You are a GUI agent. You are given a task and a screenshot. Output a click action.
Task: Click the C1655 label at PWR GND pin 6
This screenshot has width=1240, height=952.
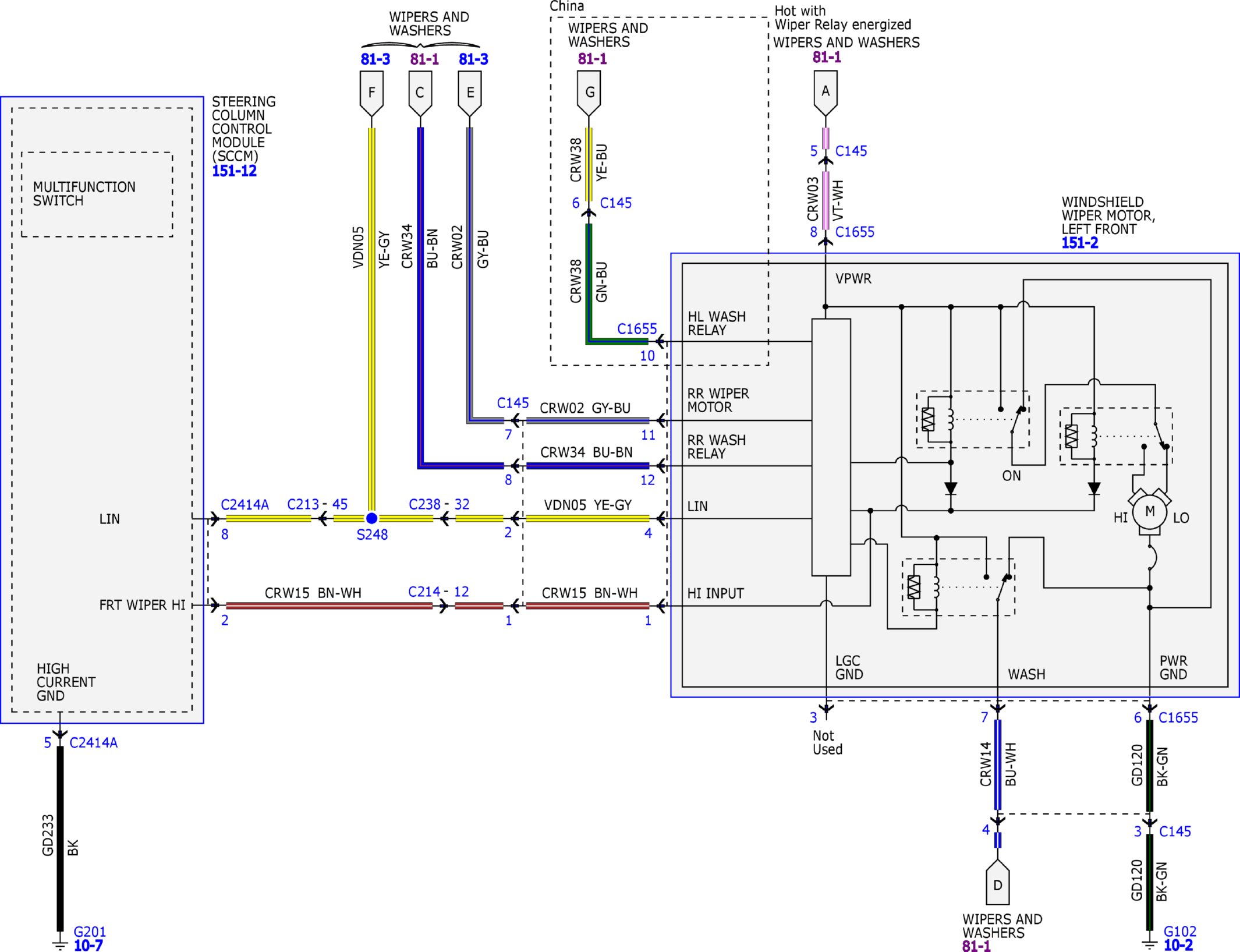(1178, 718)
